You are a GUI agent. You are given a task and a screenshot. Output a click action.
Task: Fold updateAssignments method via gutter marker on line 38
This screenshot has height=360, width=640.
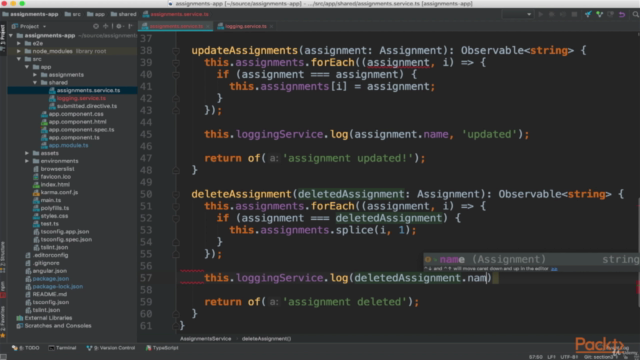176,51
